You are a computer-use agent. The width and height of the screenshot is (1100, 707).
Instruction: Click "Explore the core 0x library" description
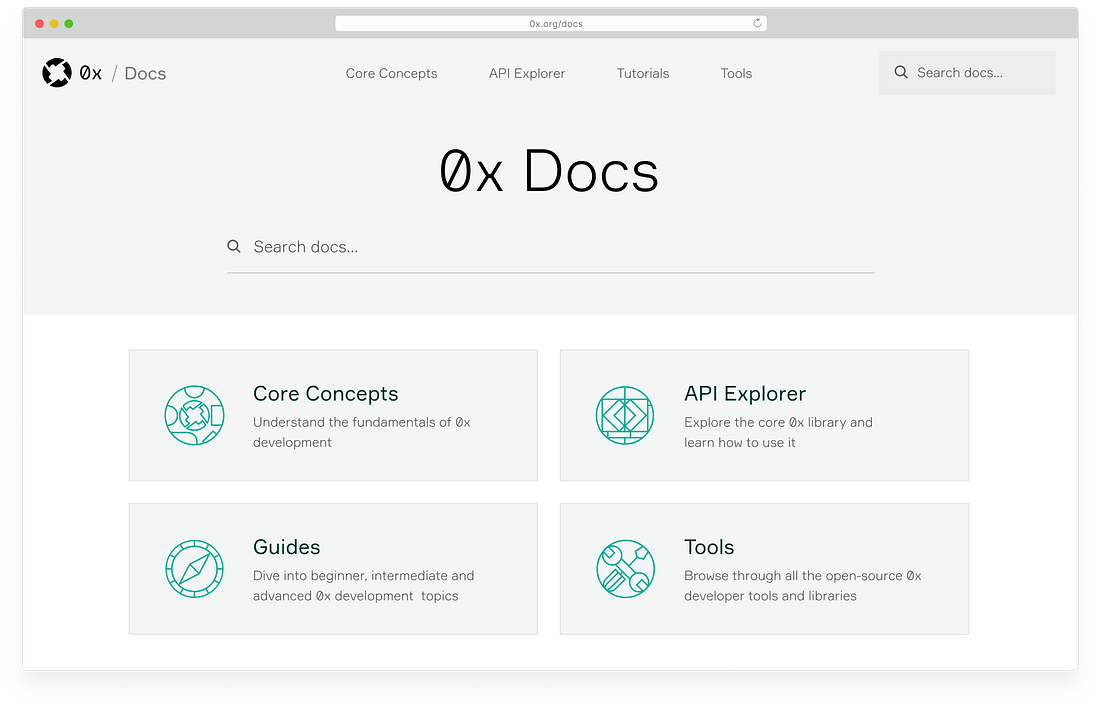click(x=778, y=432)
